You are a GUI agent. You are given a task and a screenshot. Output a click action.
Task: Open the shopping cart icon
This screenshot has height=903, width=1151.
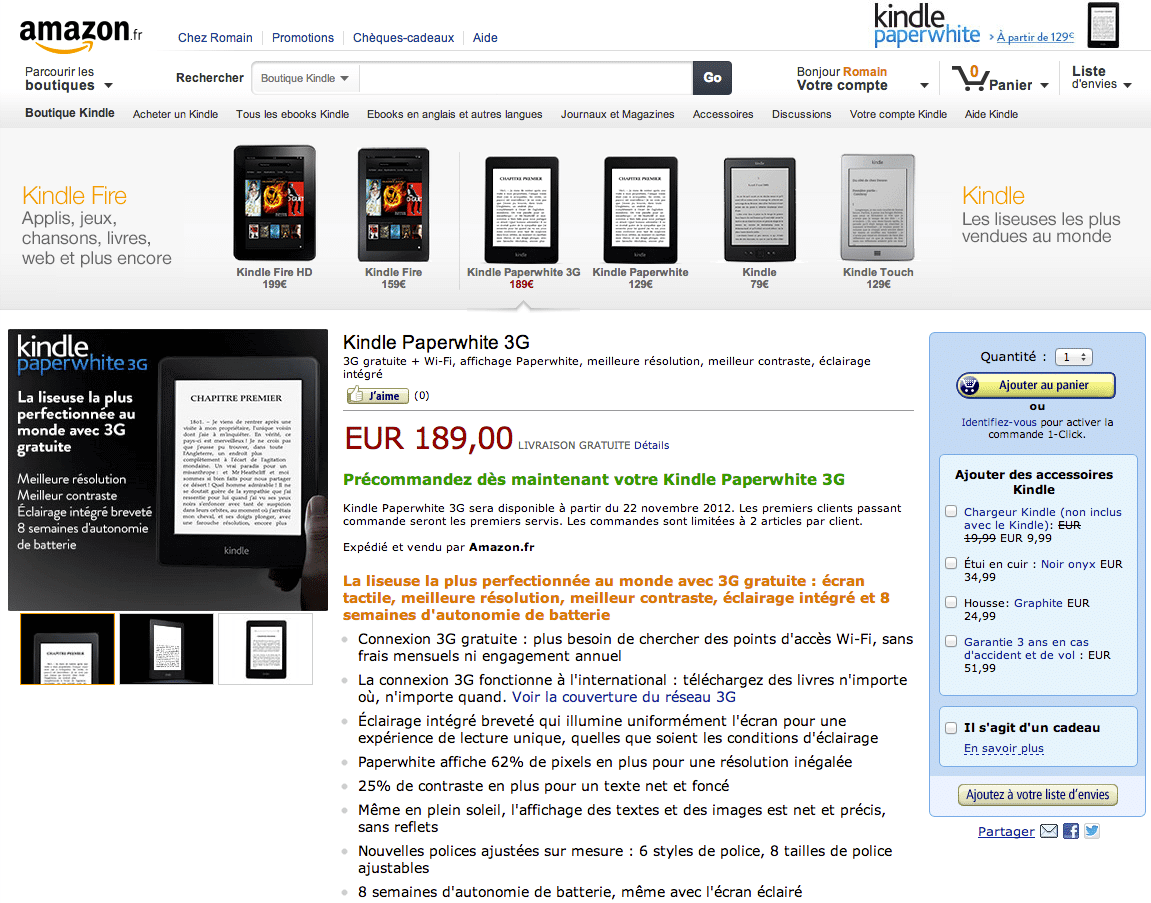[x=971, y=78]
